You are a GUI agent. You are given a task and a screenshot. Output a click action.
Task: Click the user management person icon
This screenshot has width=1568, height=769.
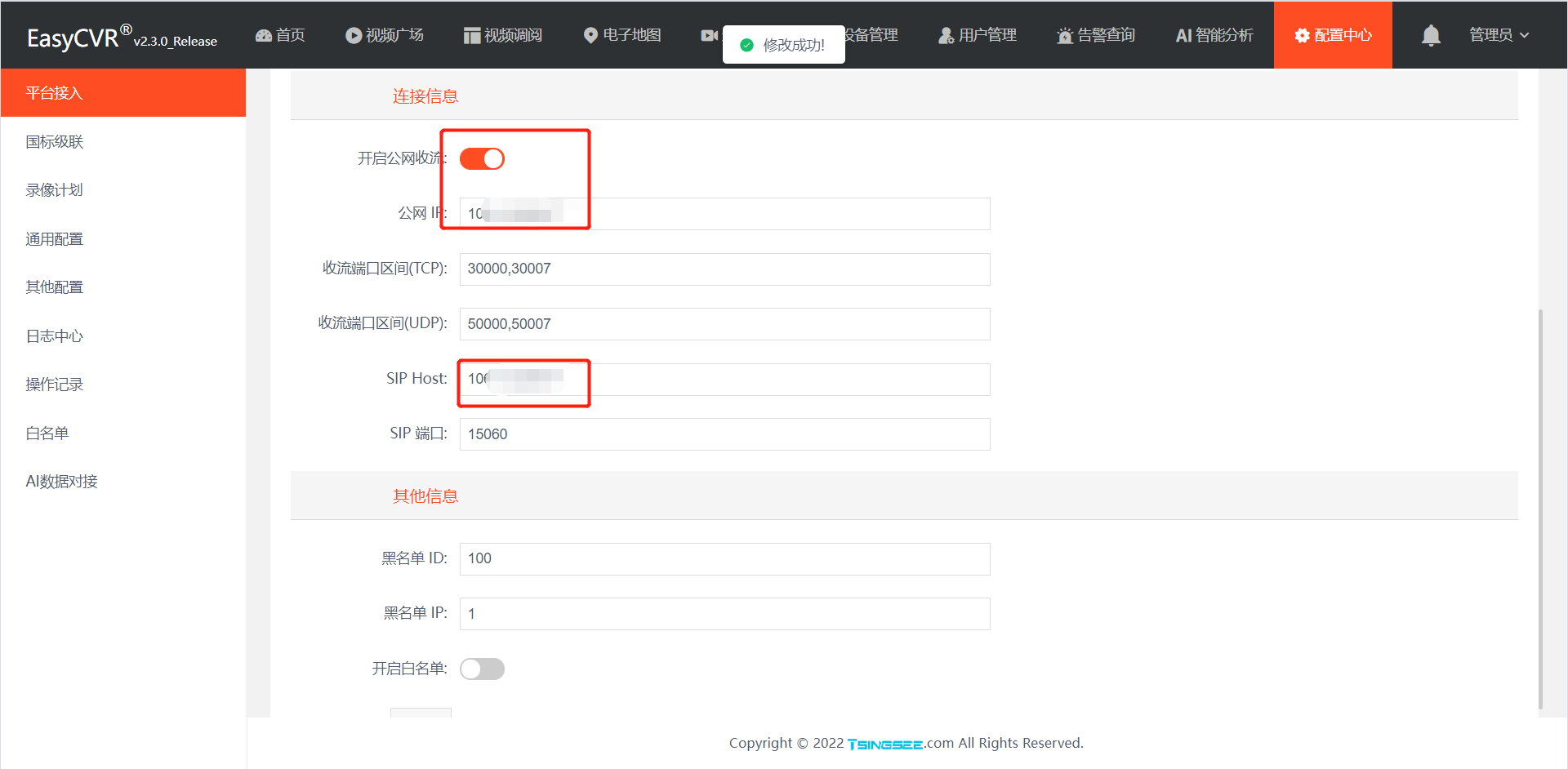coord(946,36)
